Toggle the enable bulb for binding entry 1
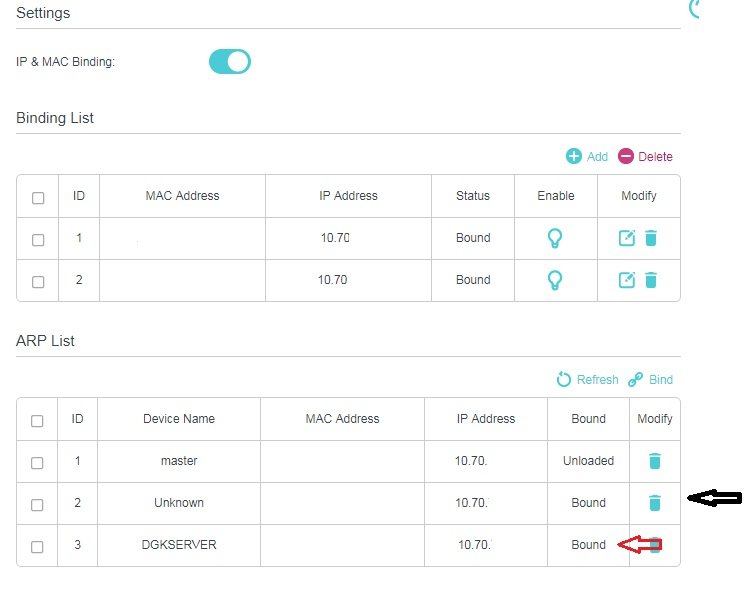 (x=555, y=238)
